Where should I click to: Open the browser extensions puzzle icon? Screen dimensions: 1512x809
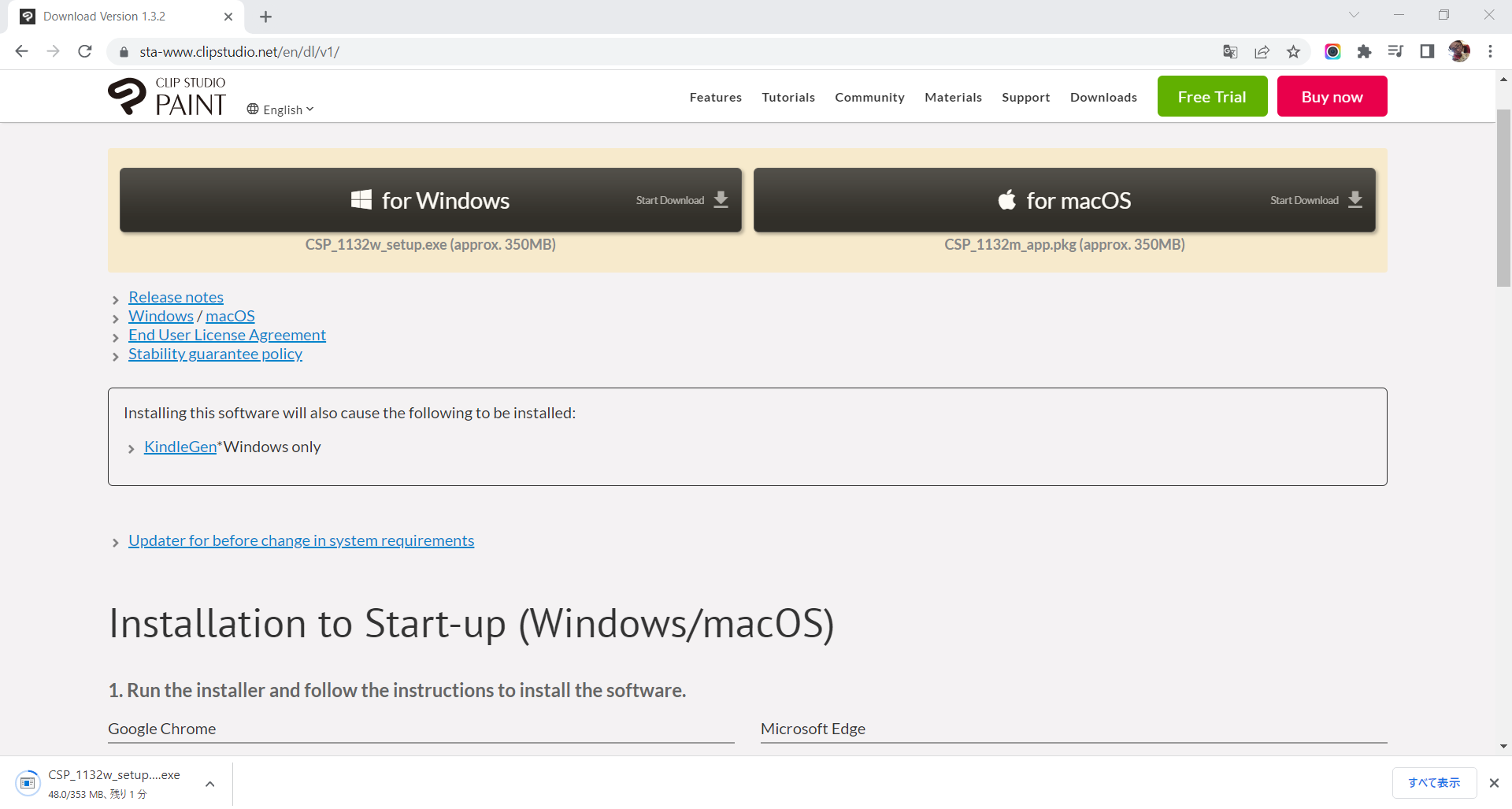click(x=1364, y=52)
